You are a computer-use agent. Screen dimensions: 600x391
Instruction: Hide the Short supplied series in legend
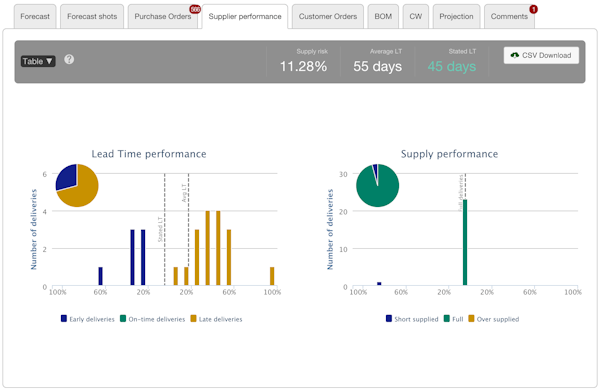click(412, 319)
